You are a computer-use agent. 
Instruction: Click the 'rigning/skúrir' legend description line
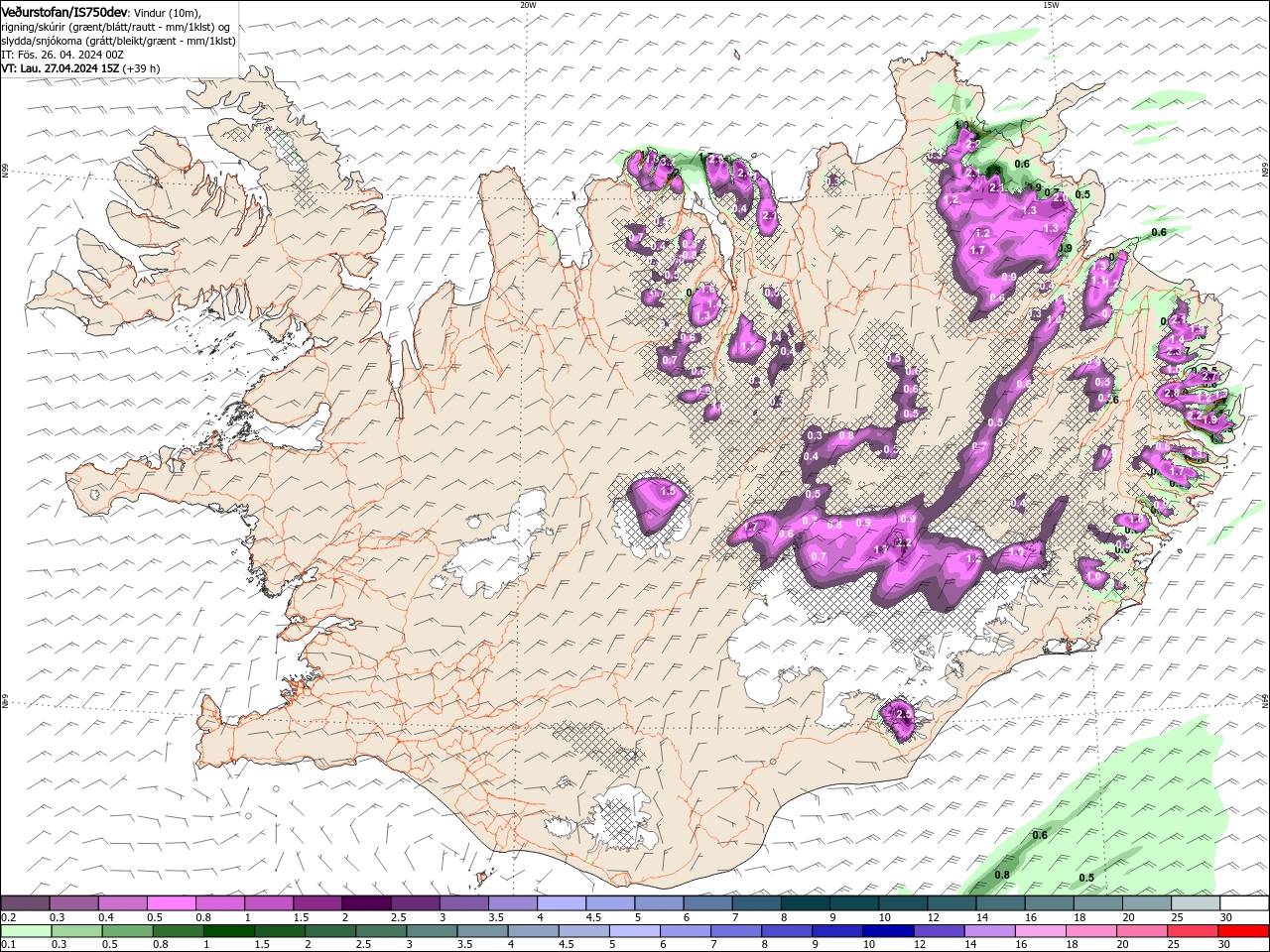116,27
